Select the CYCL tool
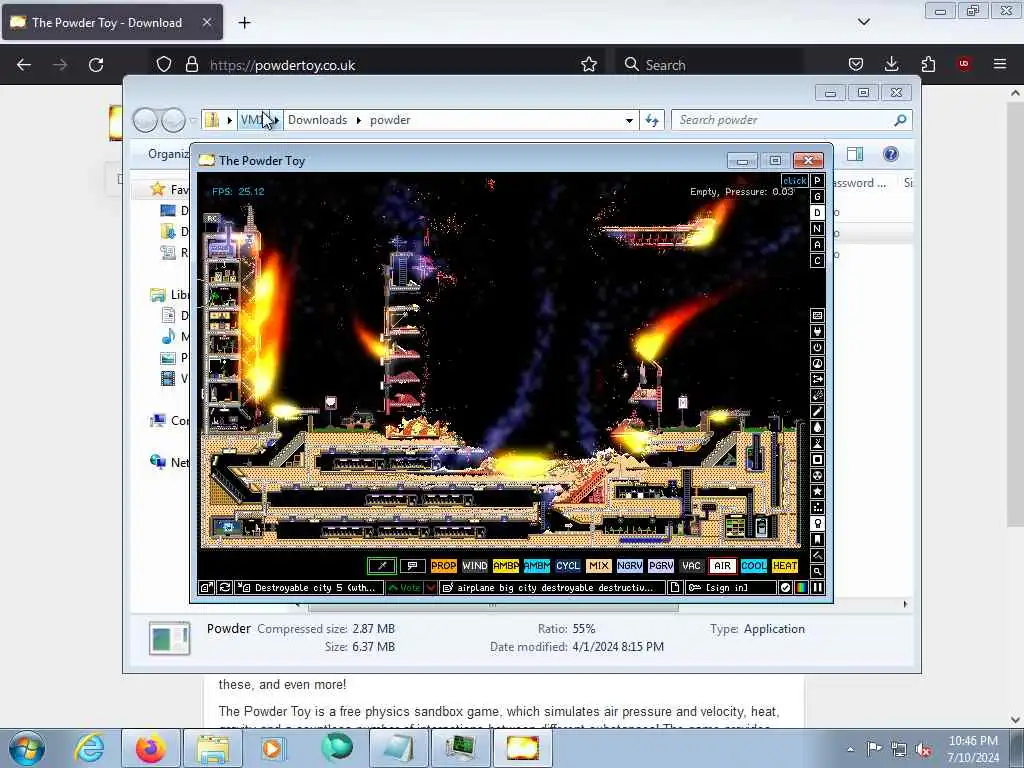Image resolution: width=1024 pixels, height=768 pixels. [568, 566]
